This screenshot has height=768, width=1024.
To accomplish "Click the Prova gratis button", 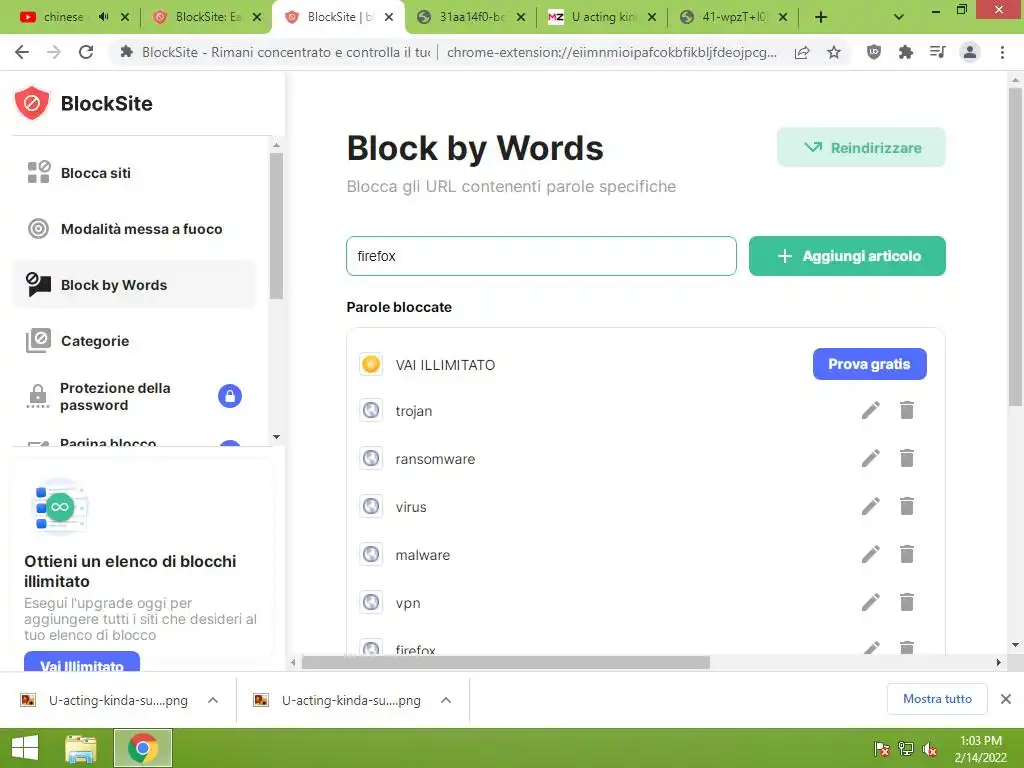I will (869, 364).
